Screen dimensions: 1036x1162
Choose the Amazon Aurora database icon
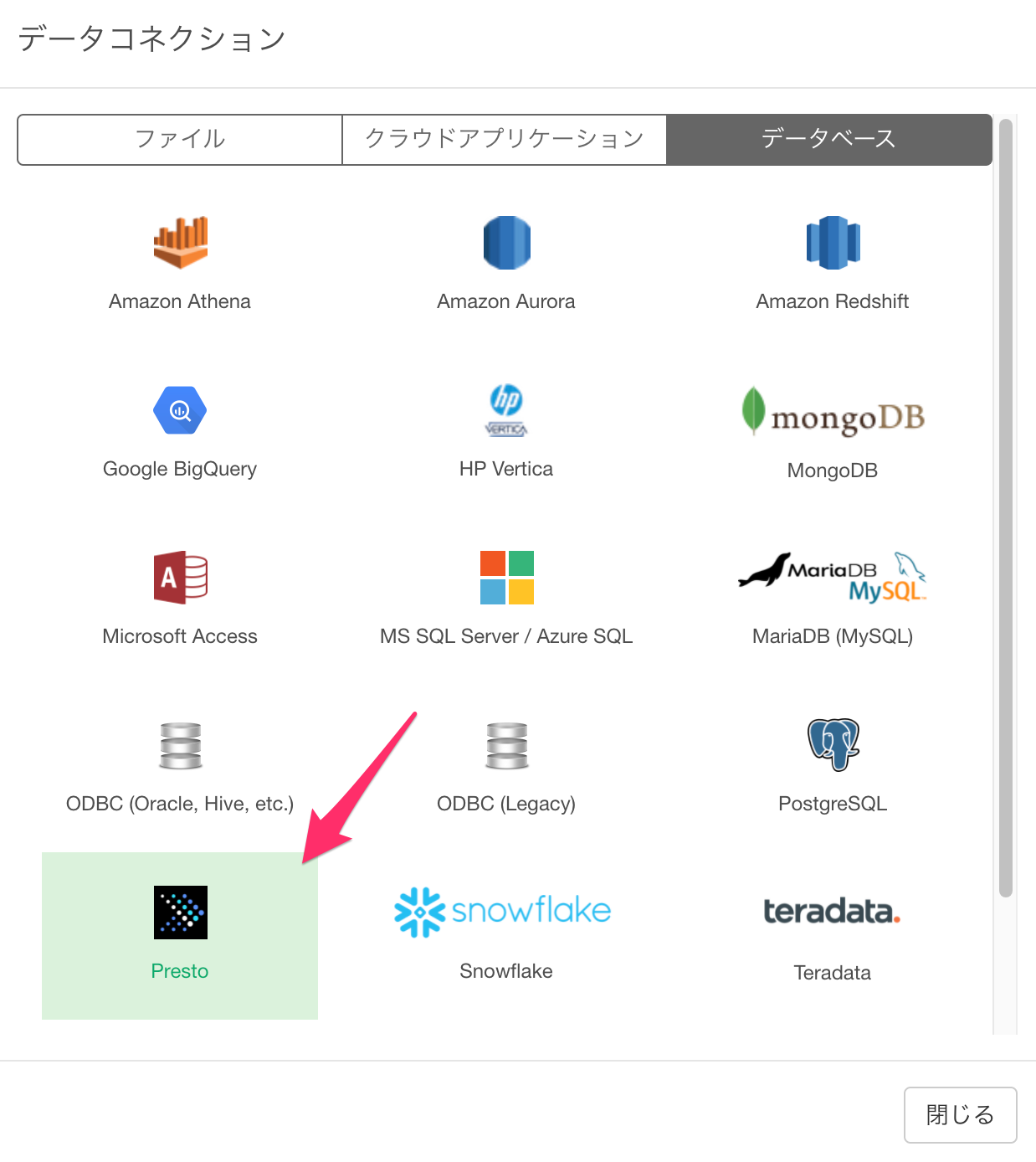point(506,243)
